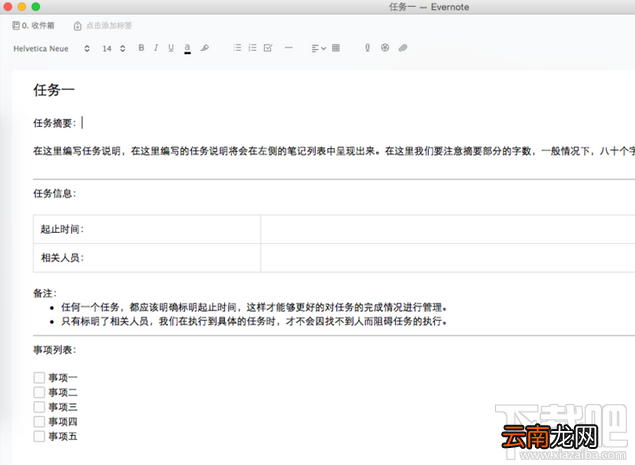The width and height of the screenshot is (635, 465).
Task: Start an audio recording with microphone icon
Action: [x=367, y=48]
